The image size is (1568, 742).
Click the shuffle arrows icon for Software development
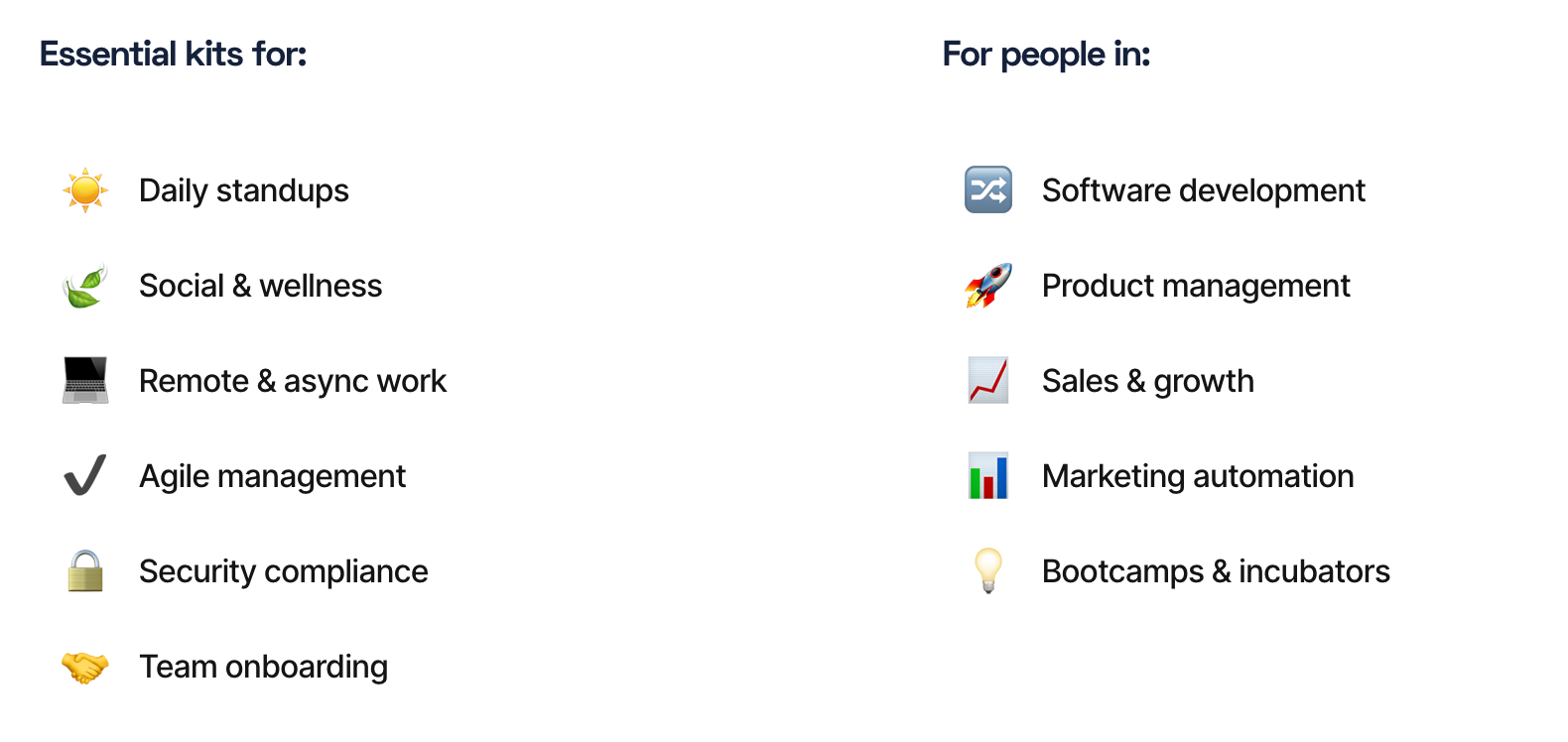[x=988, y=189]
